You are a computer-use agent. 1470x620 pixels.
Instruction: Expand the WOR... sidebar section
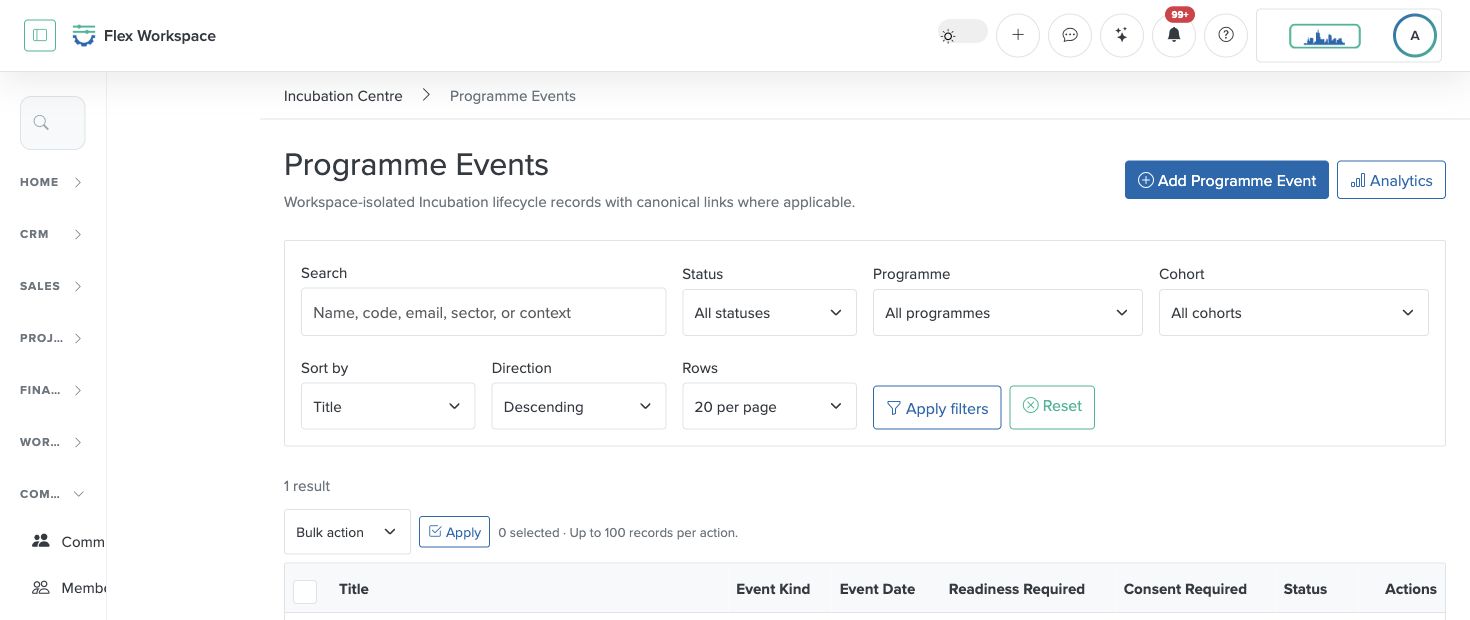coord(52,442)
